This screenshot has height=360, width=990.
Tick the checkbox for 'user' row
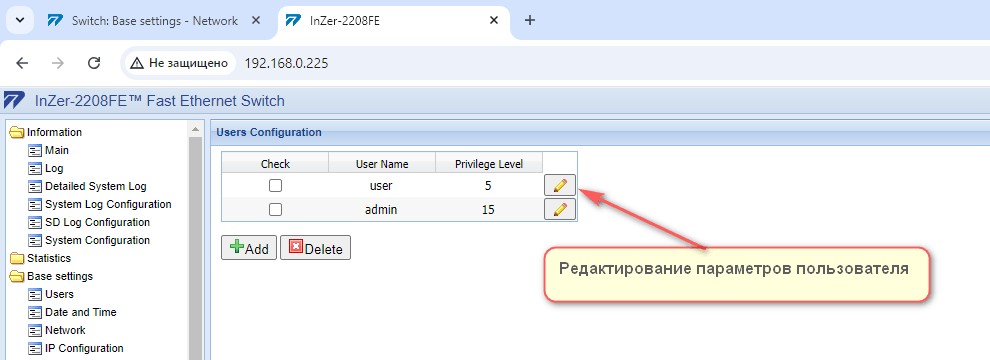[x=275, y=186]
